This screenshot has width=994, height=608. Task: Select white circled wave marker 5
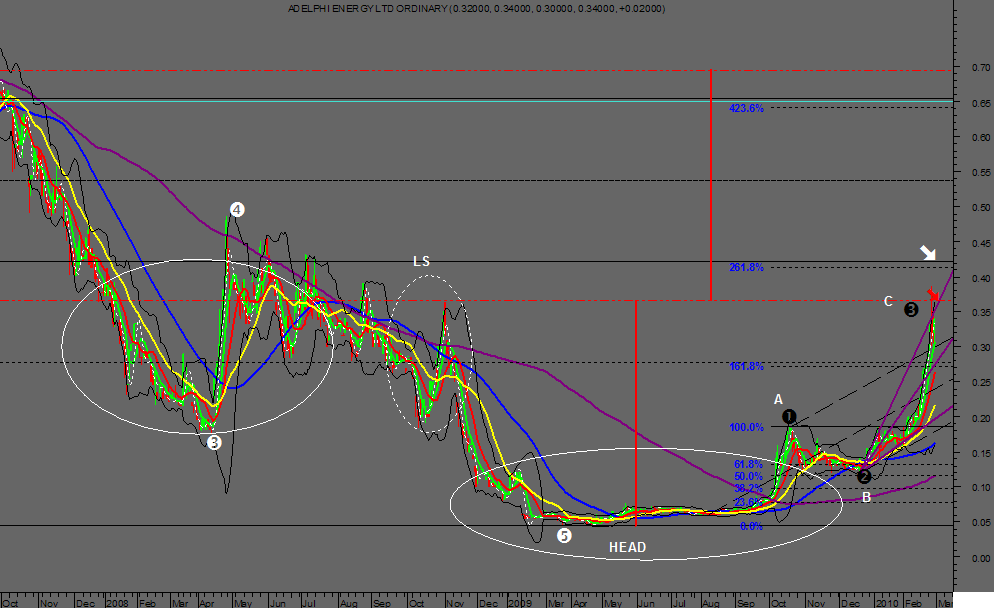coord(564,536)
